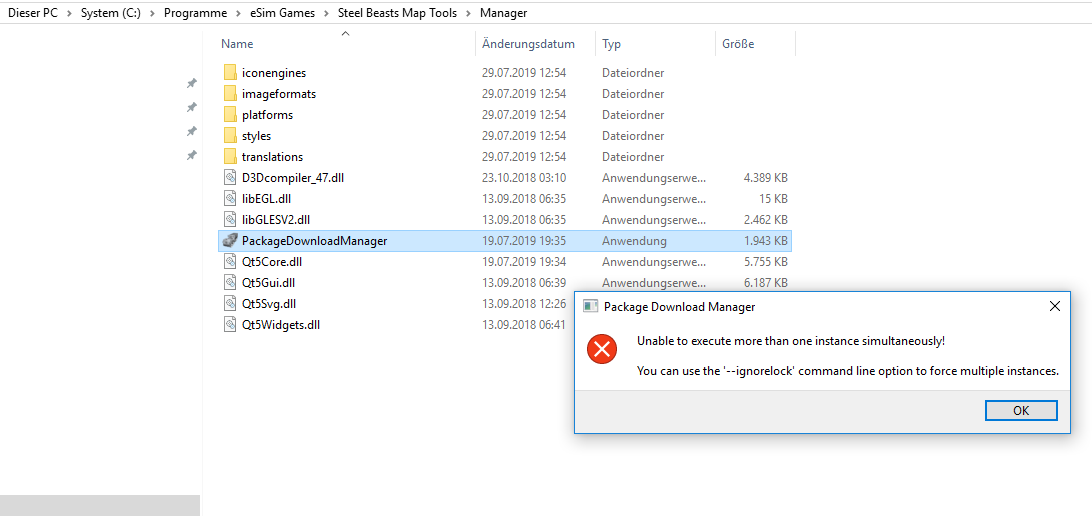Viewport: 1092px width, 516px height.
Task: Click the Typ column header
Action: (x=612, y=44)
